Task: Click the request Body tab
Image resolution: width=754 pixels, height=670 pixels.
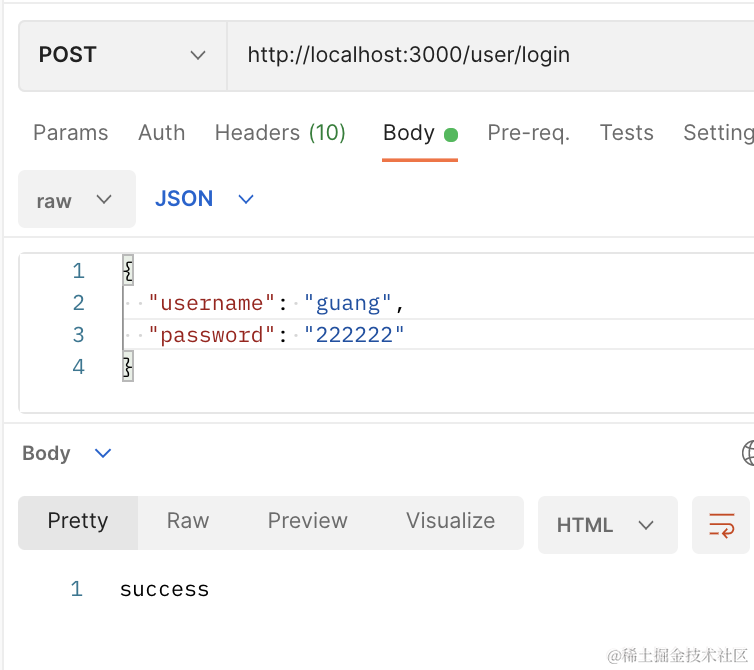Action: pyautogui.click(x=409, y=133)
